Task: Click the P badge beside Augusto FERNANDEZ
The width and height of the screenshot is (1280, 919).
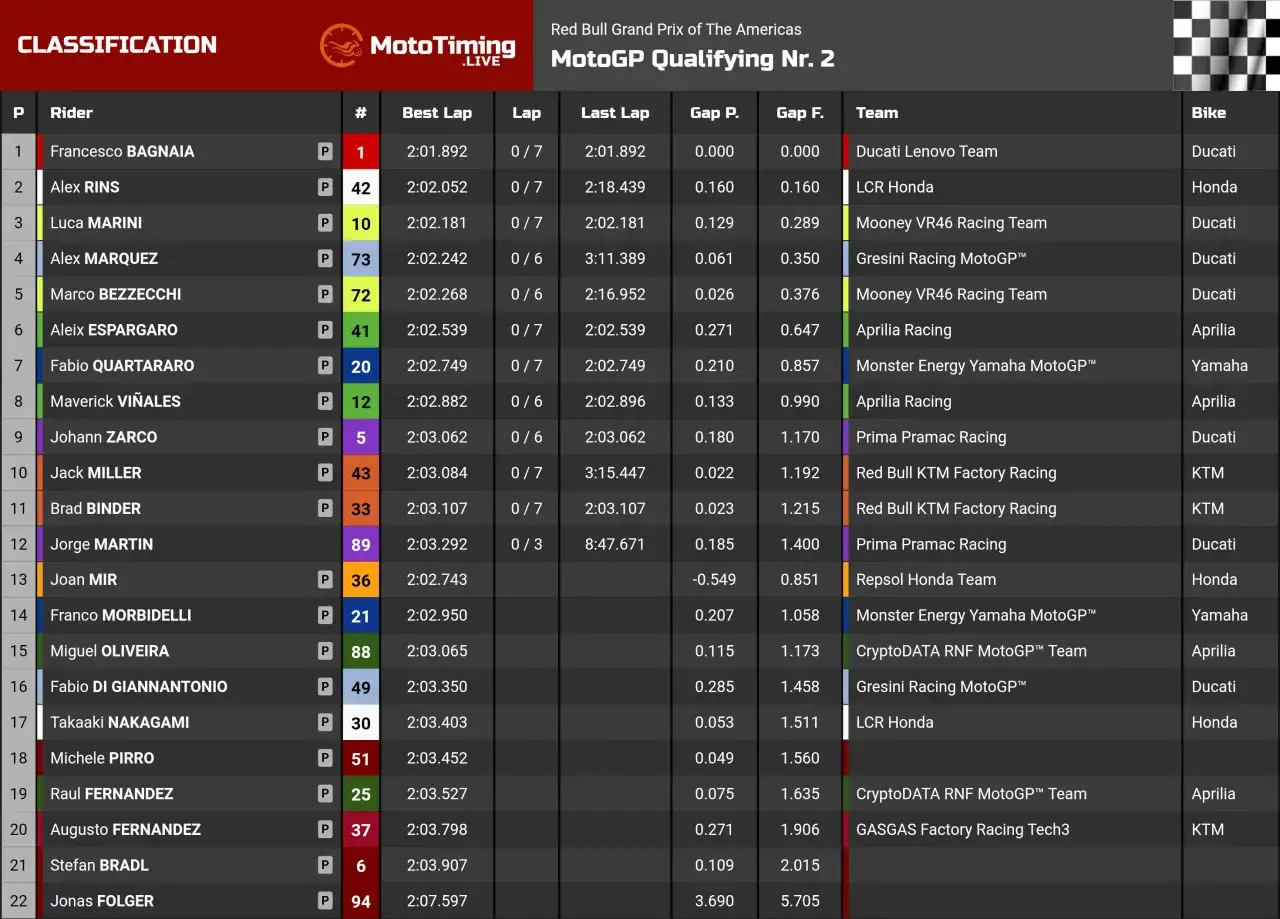Action: (325, 829)
